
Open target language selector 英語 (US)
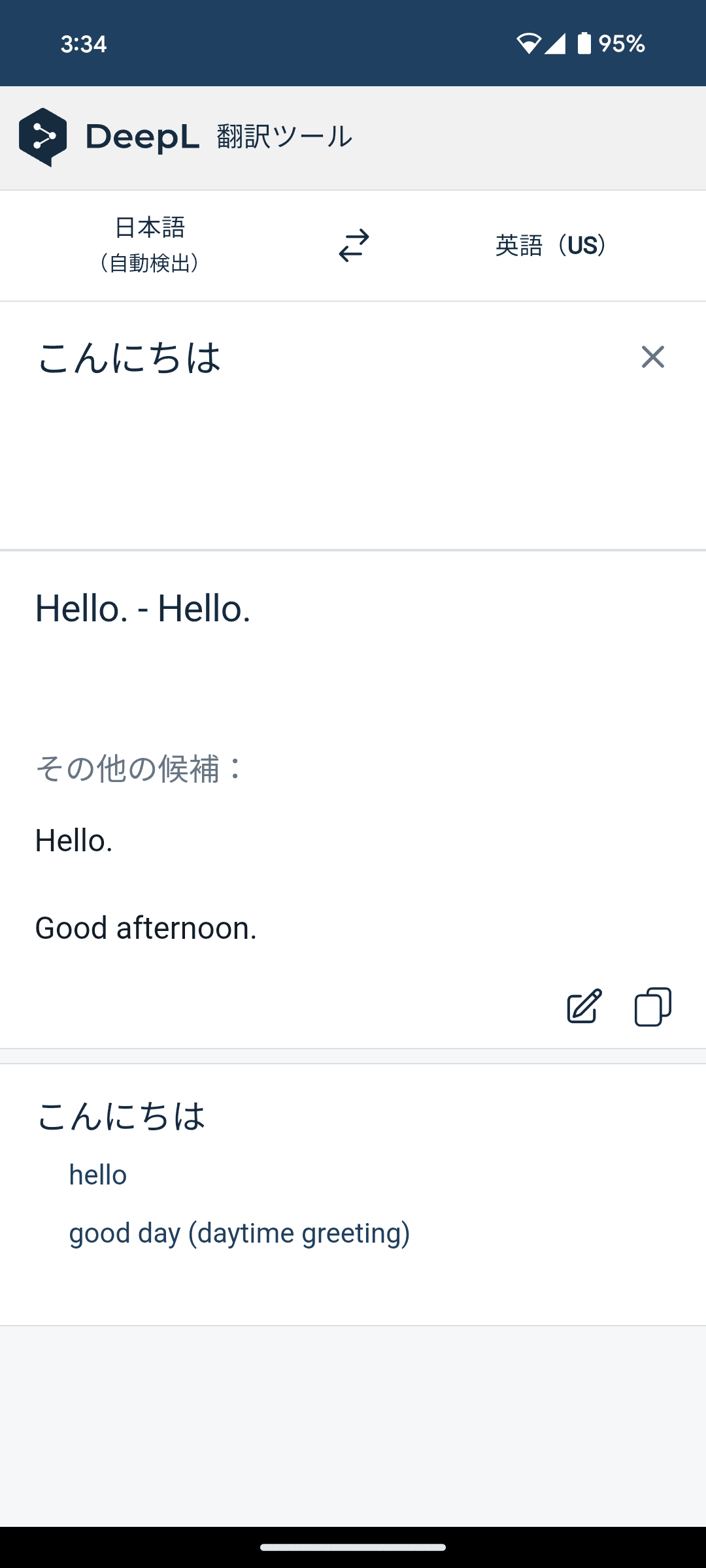[x=550, y=246]
